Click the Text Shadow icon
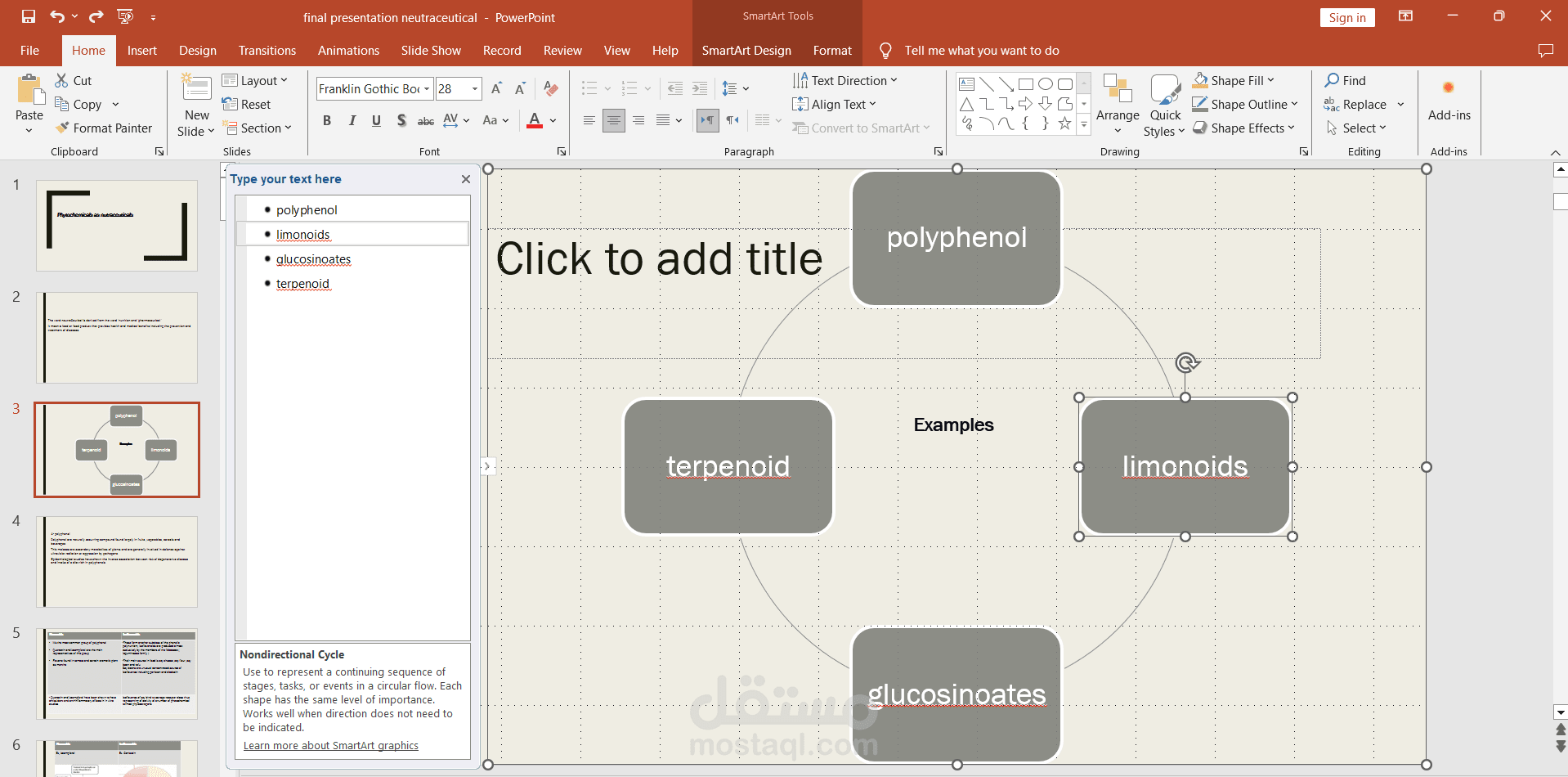This screenshot has width=1568, height=777. 401,120
